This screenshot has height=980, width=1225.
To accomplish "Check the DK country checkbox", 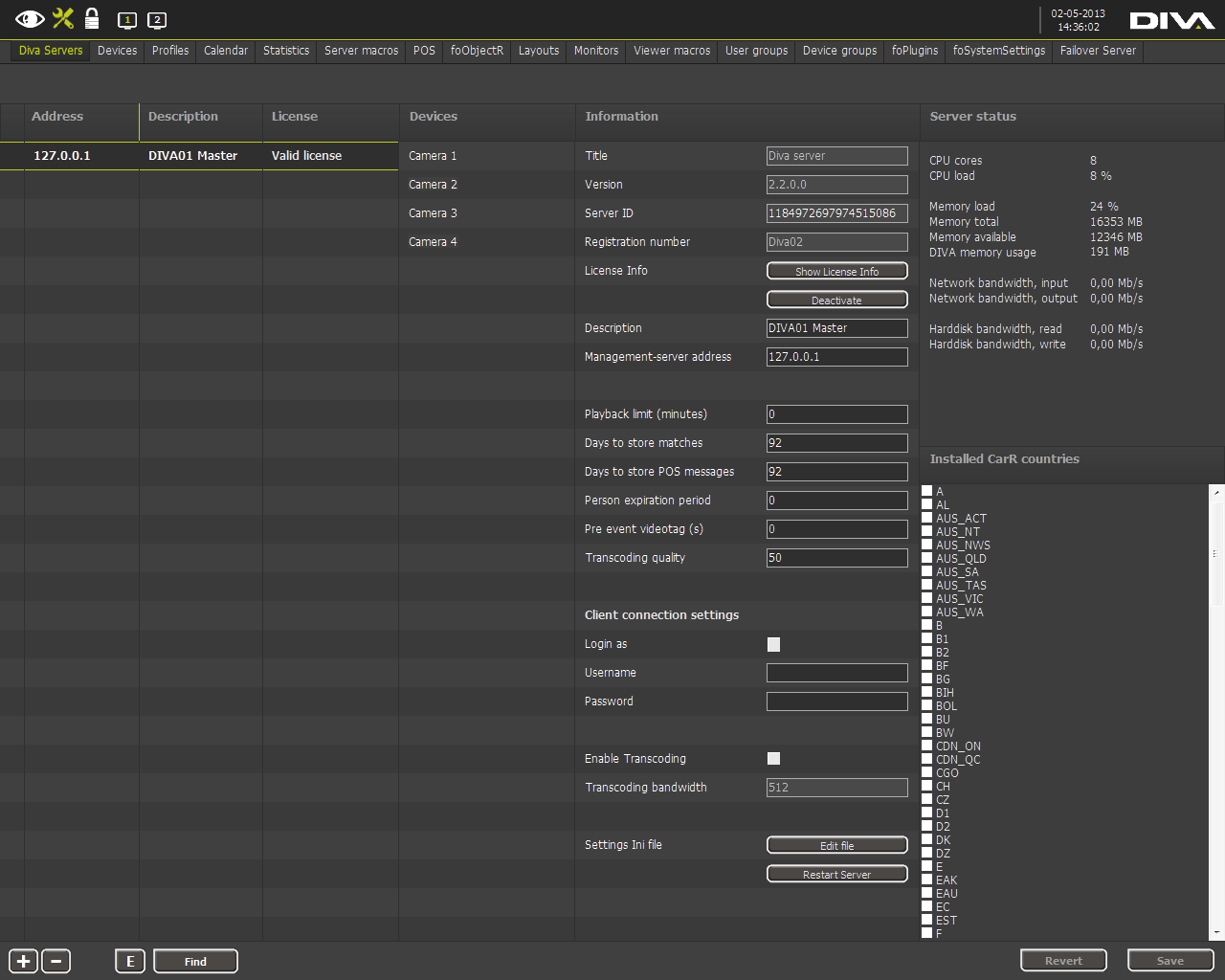I will tap(926, 839).
